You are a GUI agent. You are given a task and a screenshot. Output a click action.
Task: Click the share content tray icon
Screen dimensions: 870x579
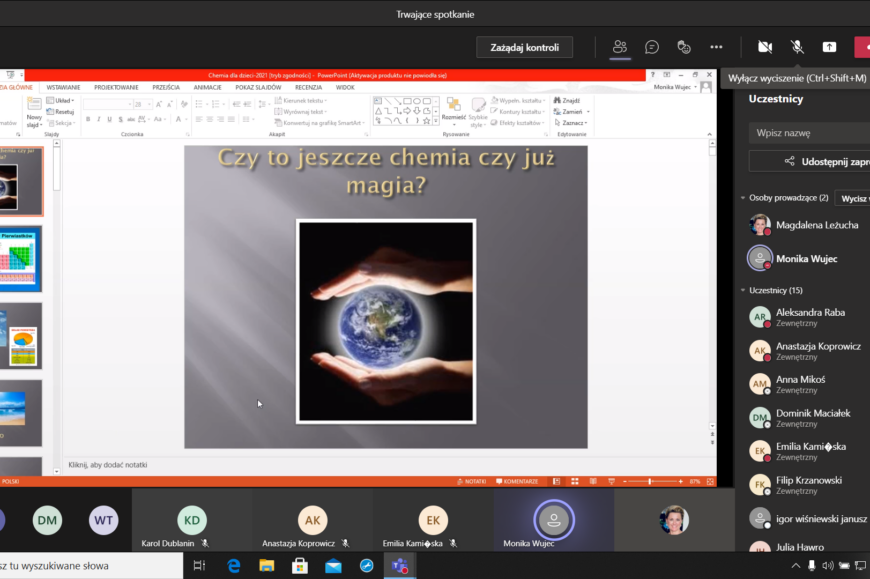(829, 47)
